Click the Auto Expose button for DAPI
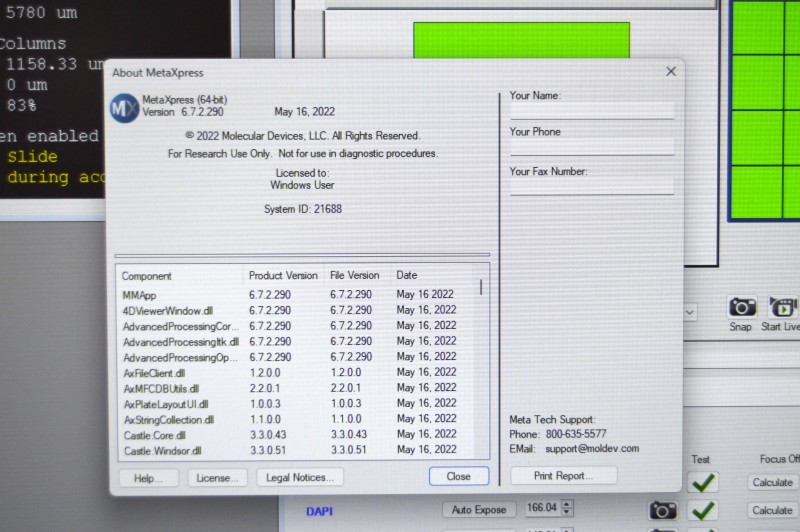 coord(478,510)
